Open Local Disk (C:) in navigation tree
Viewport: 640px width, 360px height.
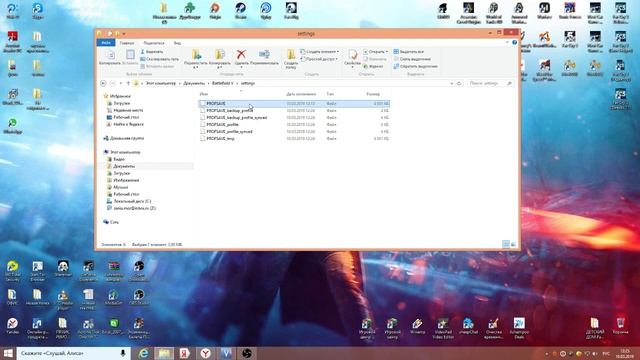click(x=129, y=201)
